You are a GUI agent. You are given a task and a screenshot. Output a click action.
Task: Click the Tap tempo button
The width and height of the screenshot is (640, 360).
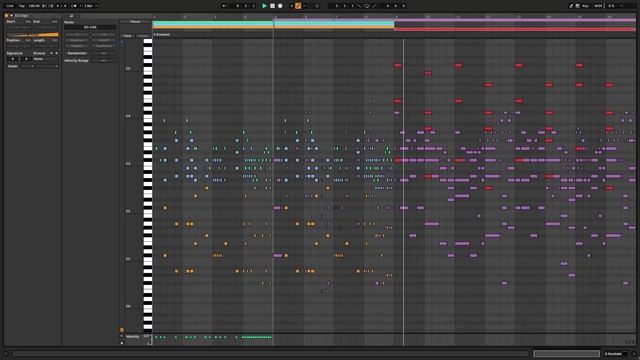(x=22, y=6)
